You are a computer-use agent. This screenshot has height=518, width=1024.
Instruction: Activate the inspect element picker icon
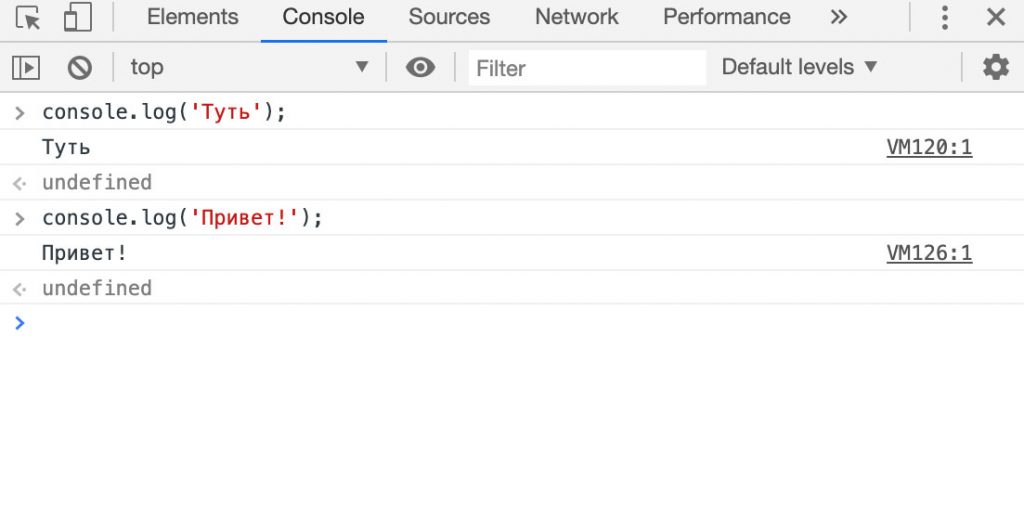(x=28, y=18)
